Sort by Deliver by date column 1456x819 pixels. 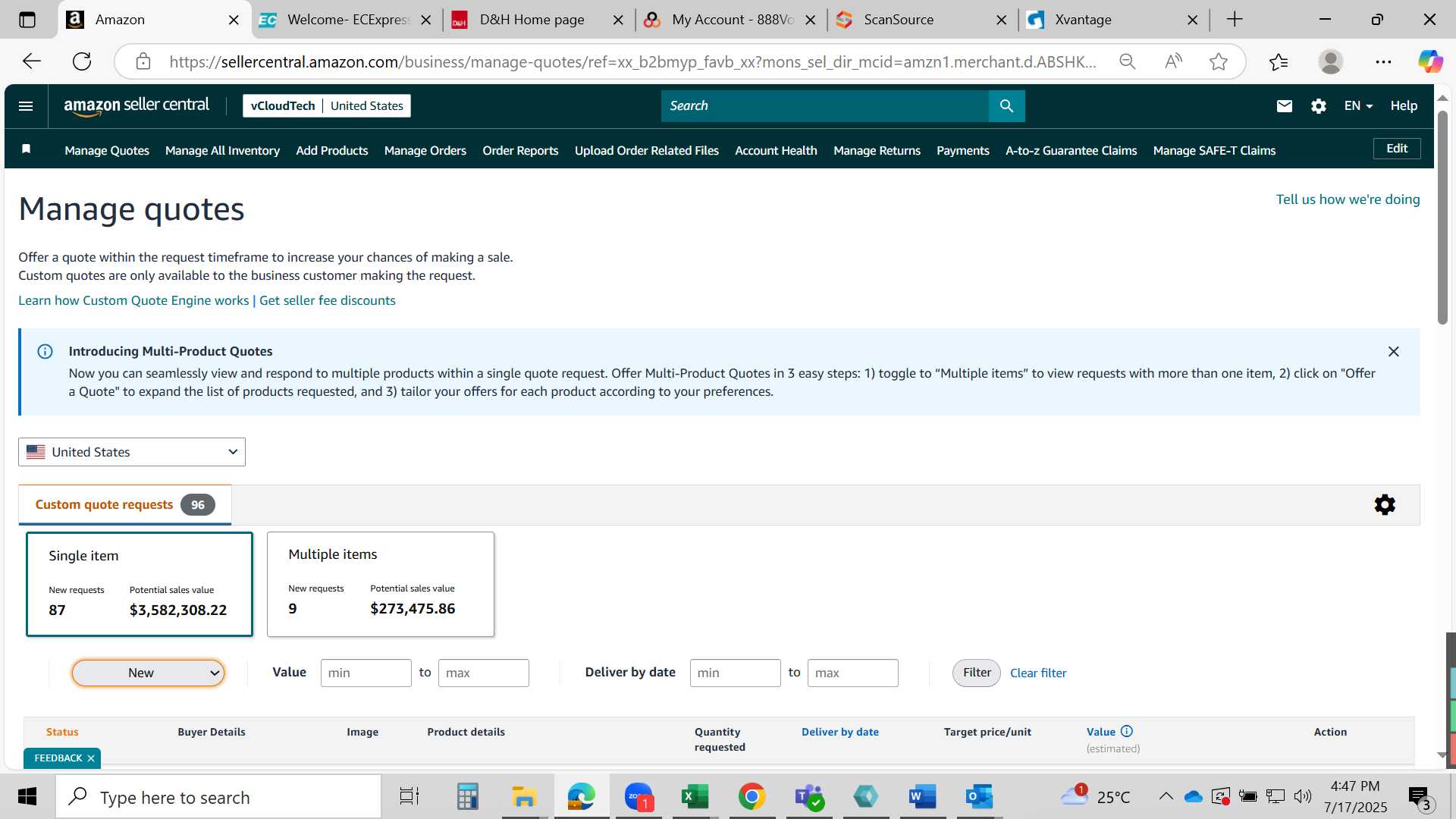[840, 732]
